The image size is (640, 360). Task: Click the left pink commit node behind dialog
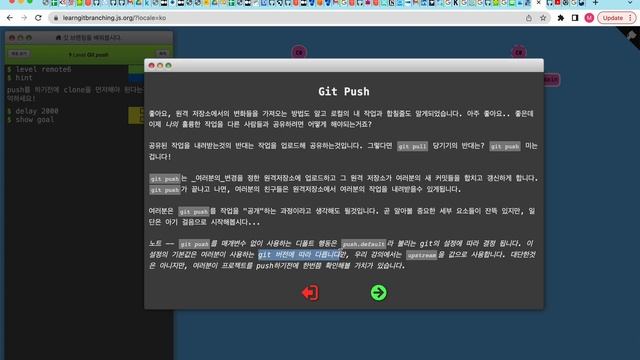(299, 52)
